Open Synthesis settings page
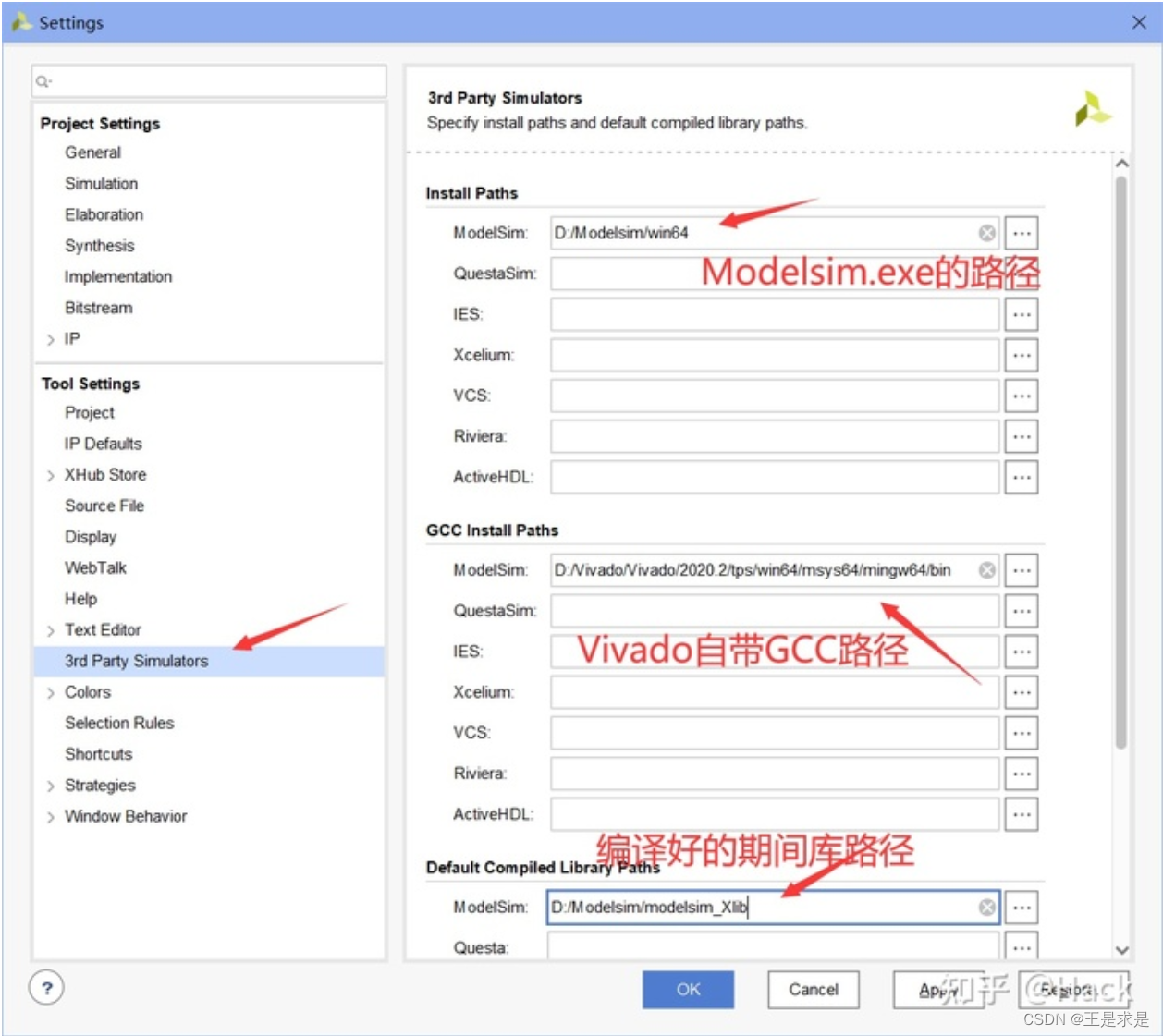 [99, 246]
